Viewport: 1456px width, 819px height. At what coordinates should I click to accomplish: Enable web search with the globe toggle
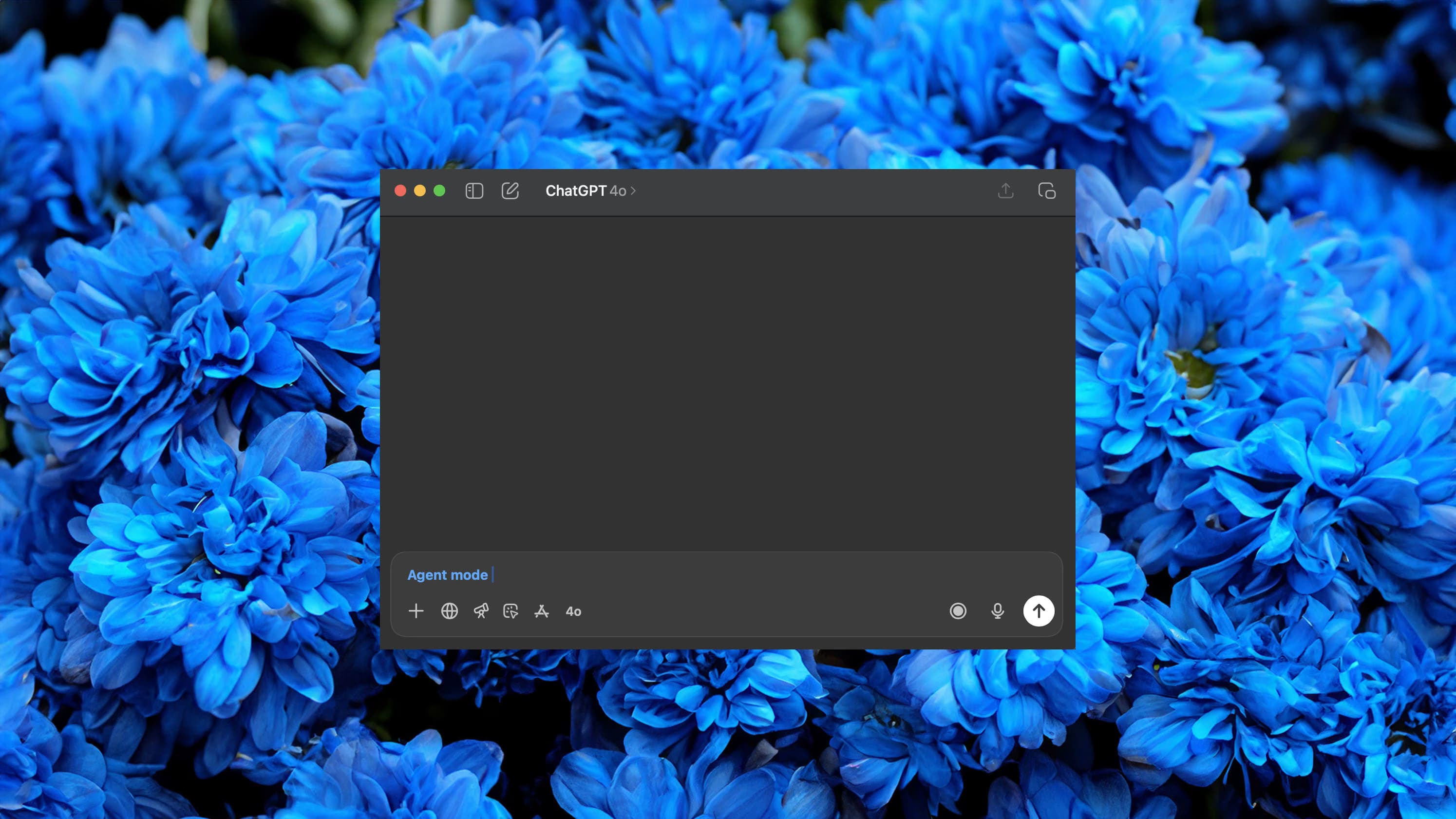pyautogui.click(x=449, y=611)
